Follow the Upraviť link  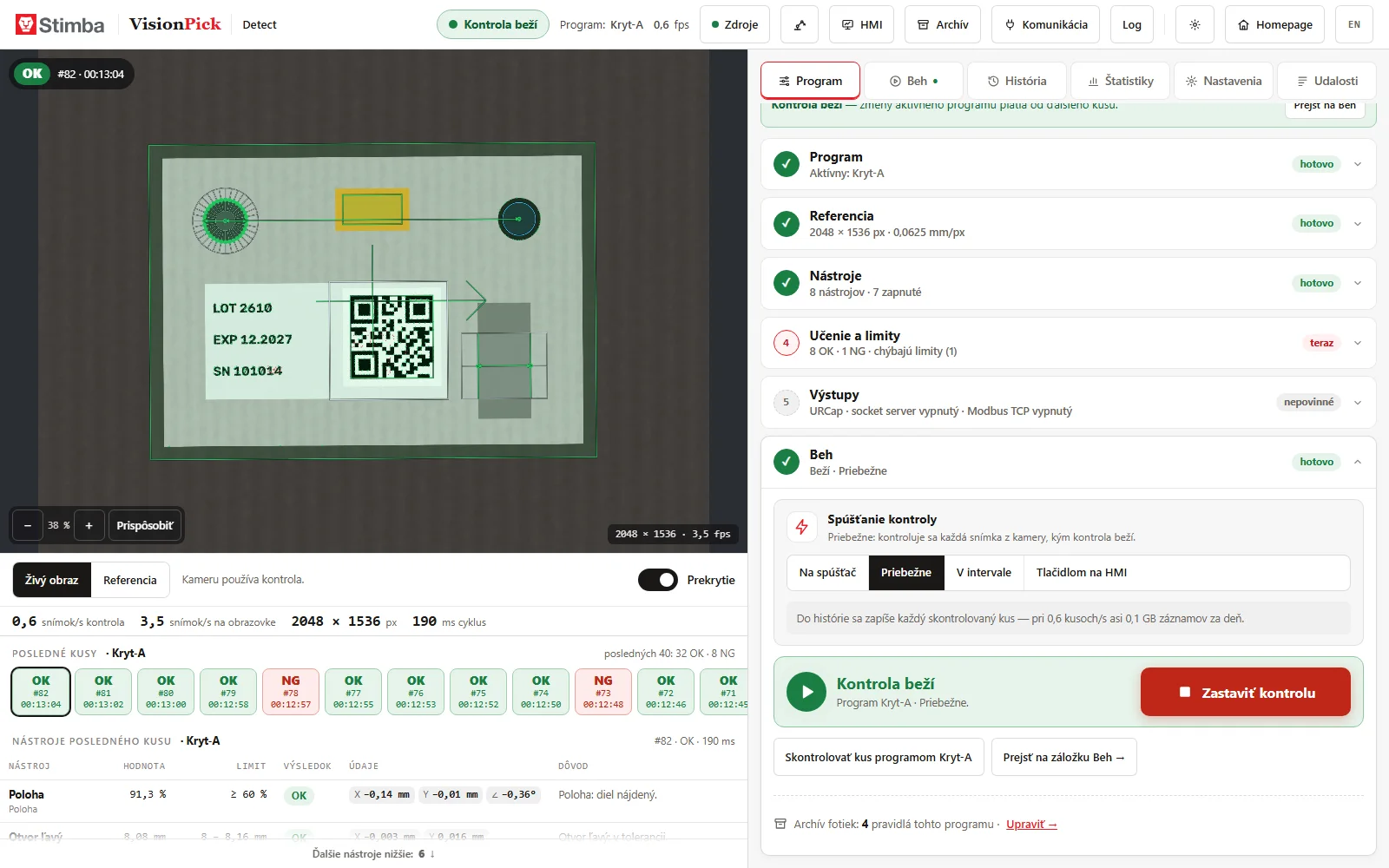(x=1031, y=825)
